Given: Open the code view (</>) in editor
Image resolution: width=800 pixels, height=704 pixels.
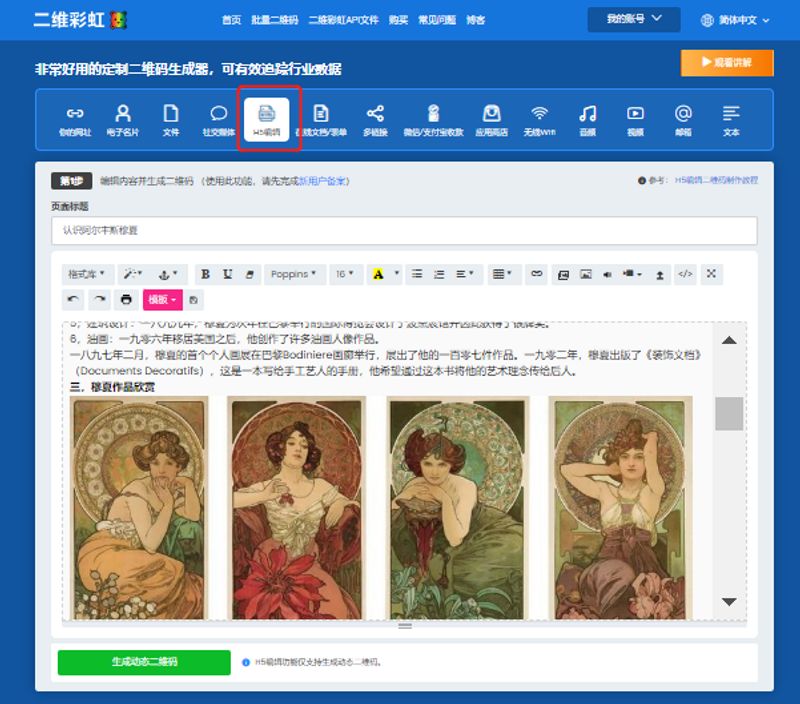Looking at the screenshot, I should click(685, 274).
